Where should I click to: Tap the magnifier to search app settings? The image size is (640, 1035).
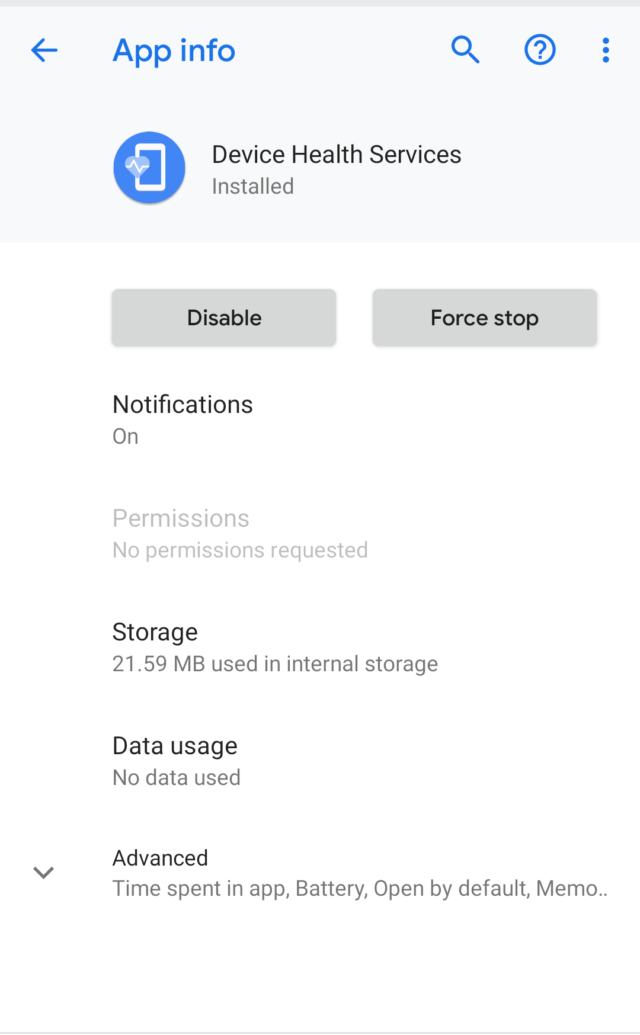pyautogui.click(x=465, y=49)
